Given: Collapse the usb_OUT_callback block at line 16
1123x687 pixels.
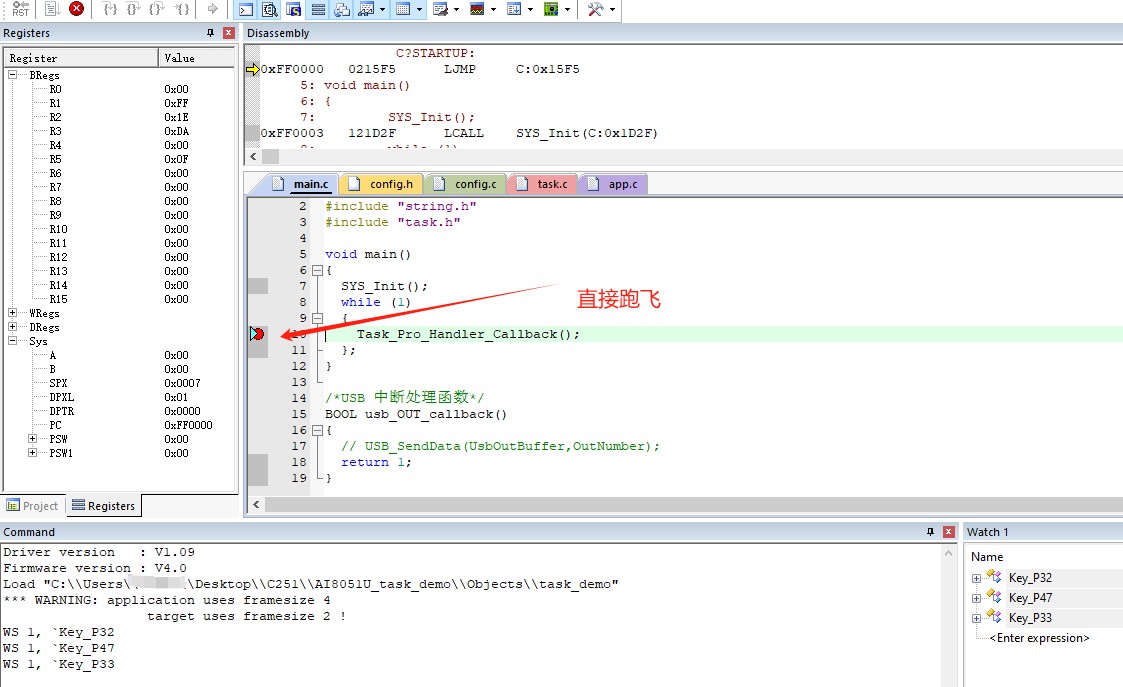Looking at the screenshot, I should coord(317,431).
